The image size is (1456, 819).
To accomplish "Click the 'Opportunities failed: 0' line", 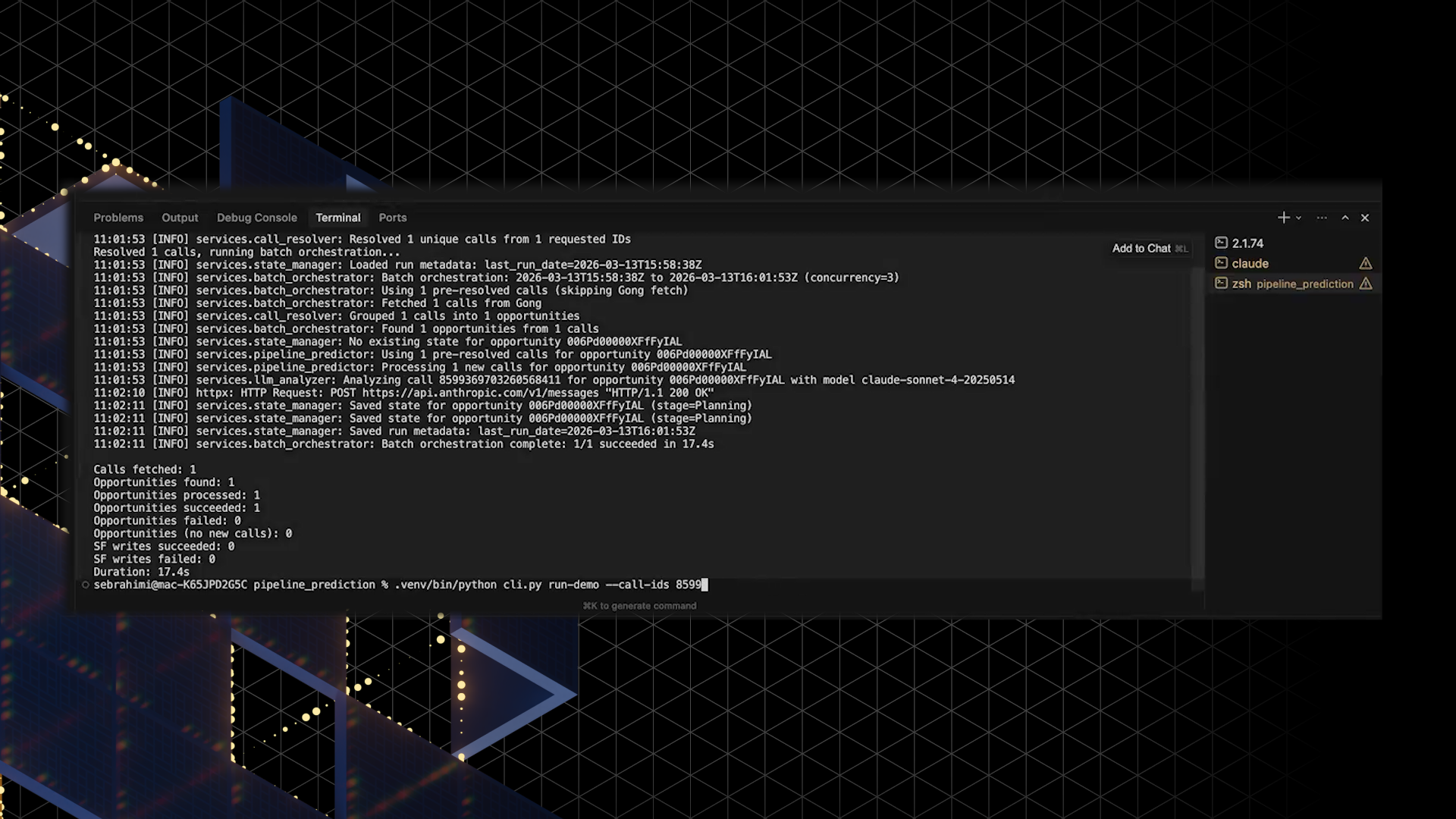I will click(x=167, y=521).
